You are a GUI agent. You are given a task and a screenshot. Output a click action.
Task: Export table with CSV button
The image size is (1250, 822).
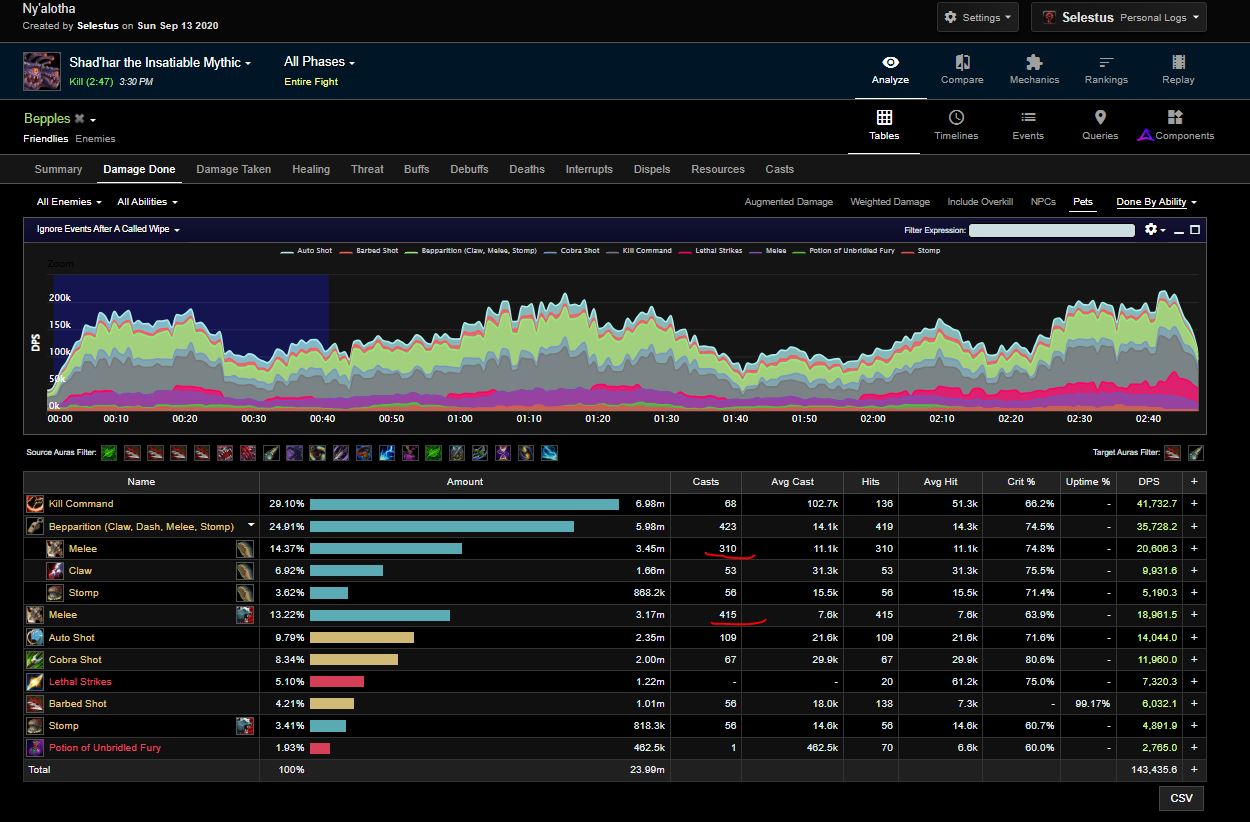tap(1181, 798)
